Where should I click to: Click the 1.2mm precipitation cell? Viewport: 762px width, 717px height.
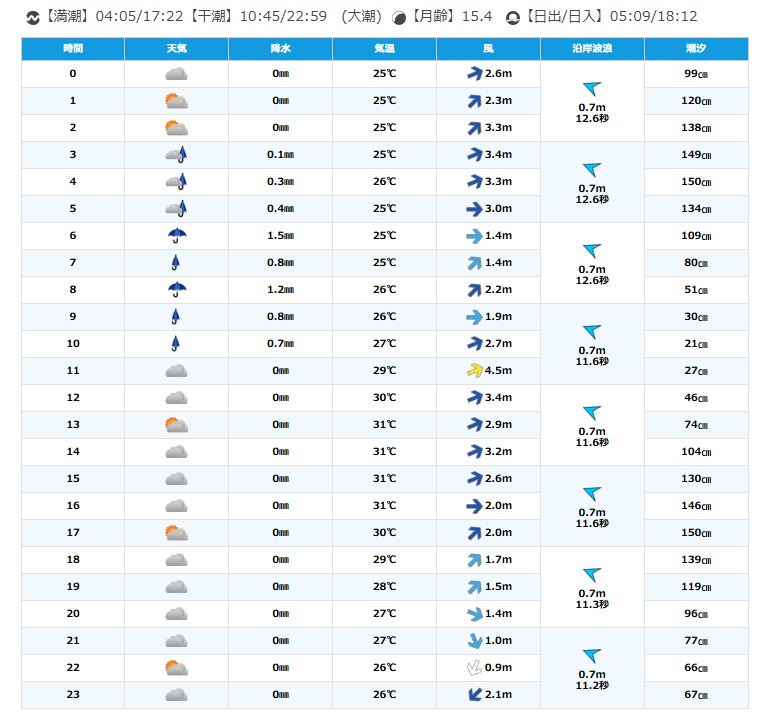tap(280, 290)
